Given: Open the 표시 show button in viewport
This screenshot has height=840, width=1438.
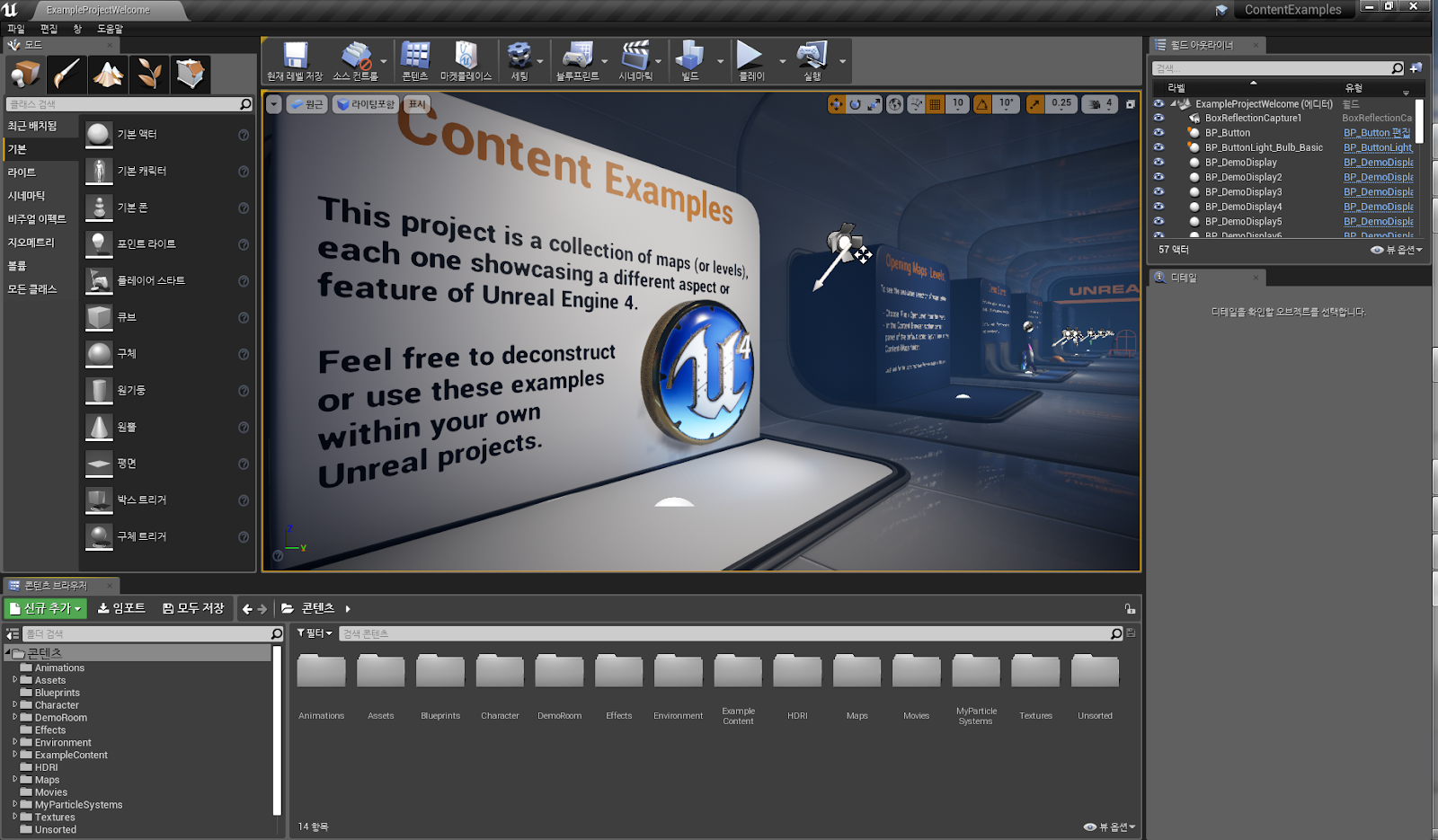Looking at the screenshot, I should (417, 104).
